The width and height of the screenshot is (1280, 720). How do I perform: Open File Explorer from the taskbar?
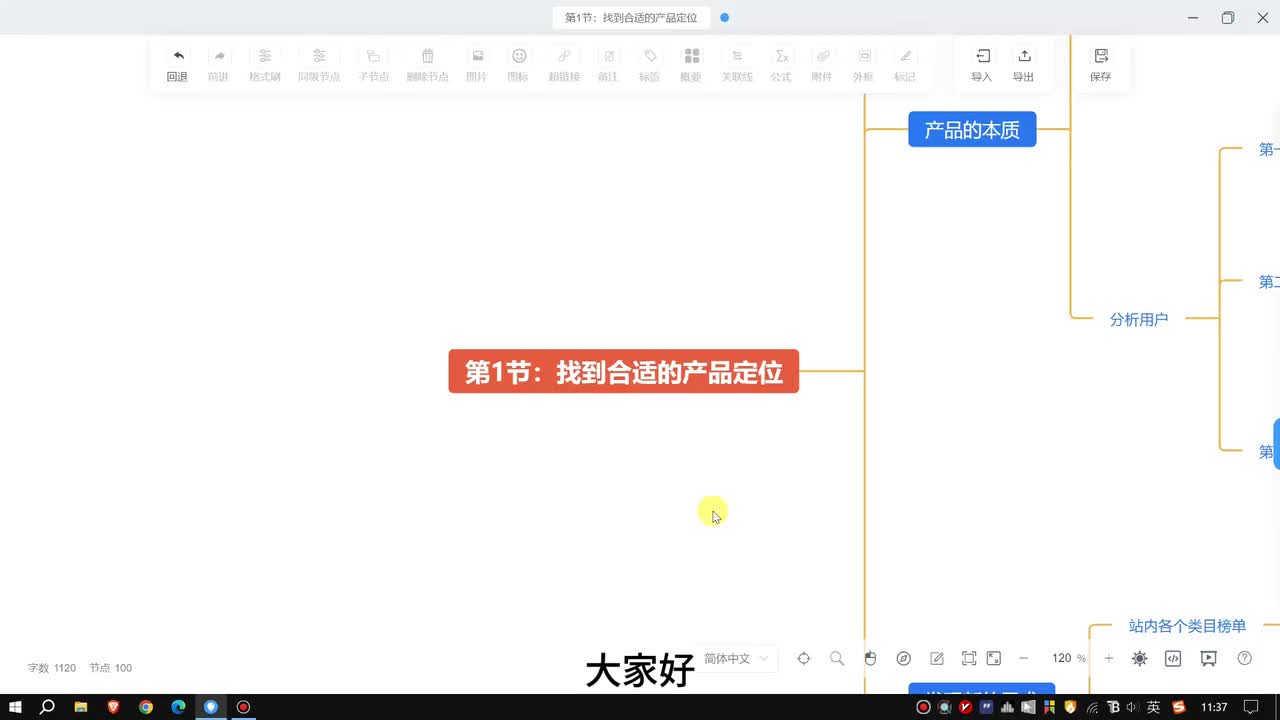tap(81, 707)
